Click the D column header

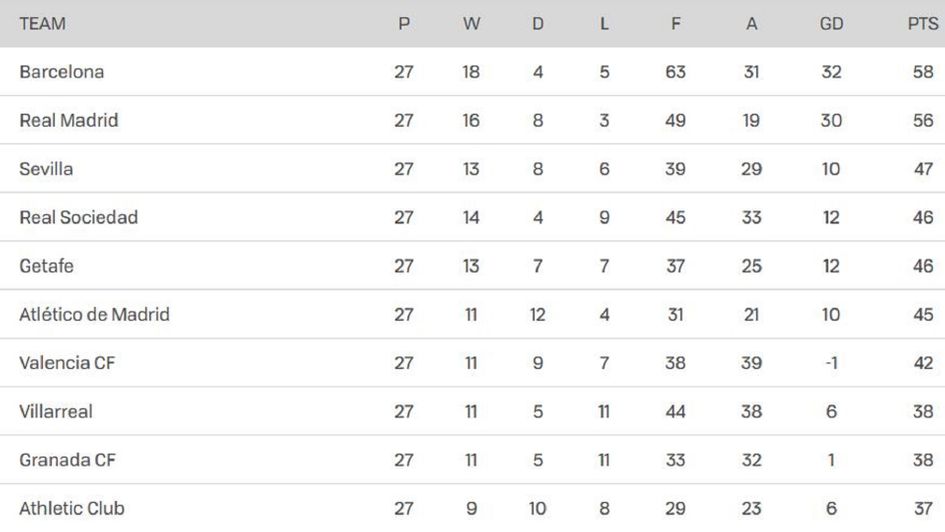(538, 24)
